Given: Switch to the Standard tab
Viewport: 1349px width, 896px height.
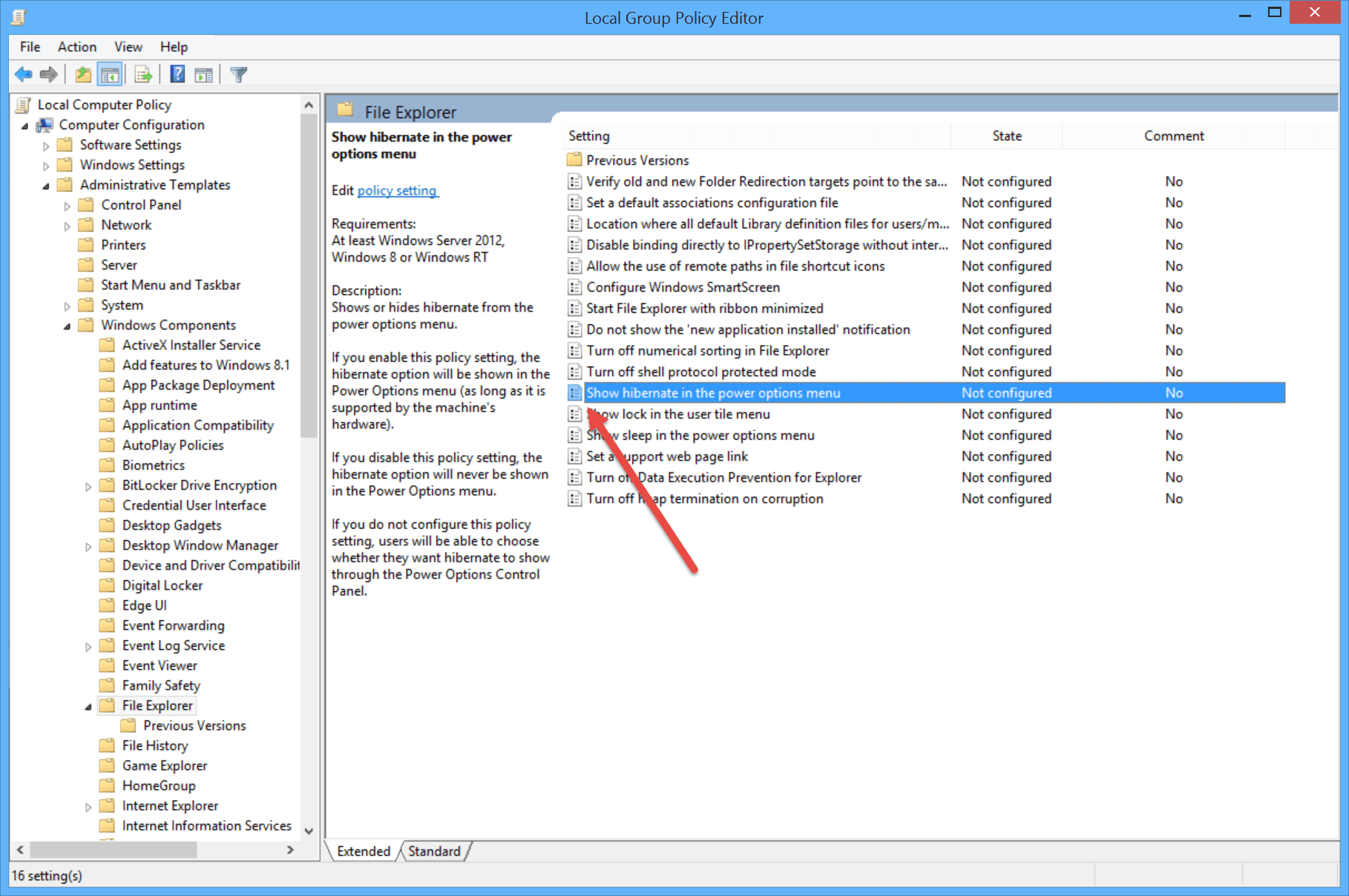Looking at the screenshot, I should pyautogui.click(x=434, y=851).
